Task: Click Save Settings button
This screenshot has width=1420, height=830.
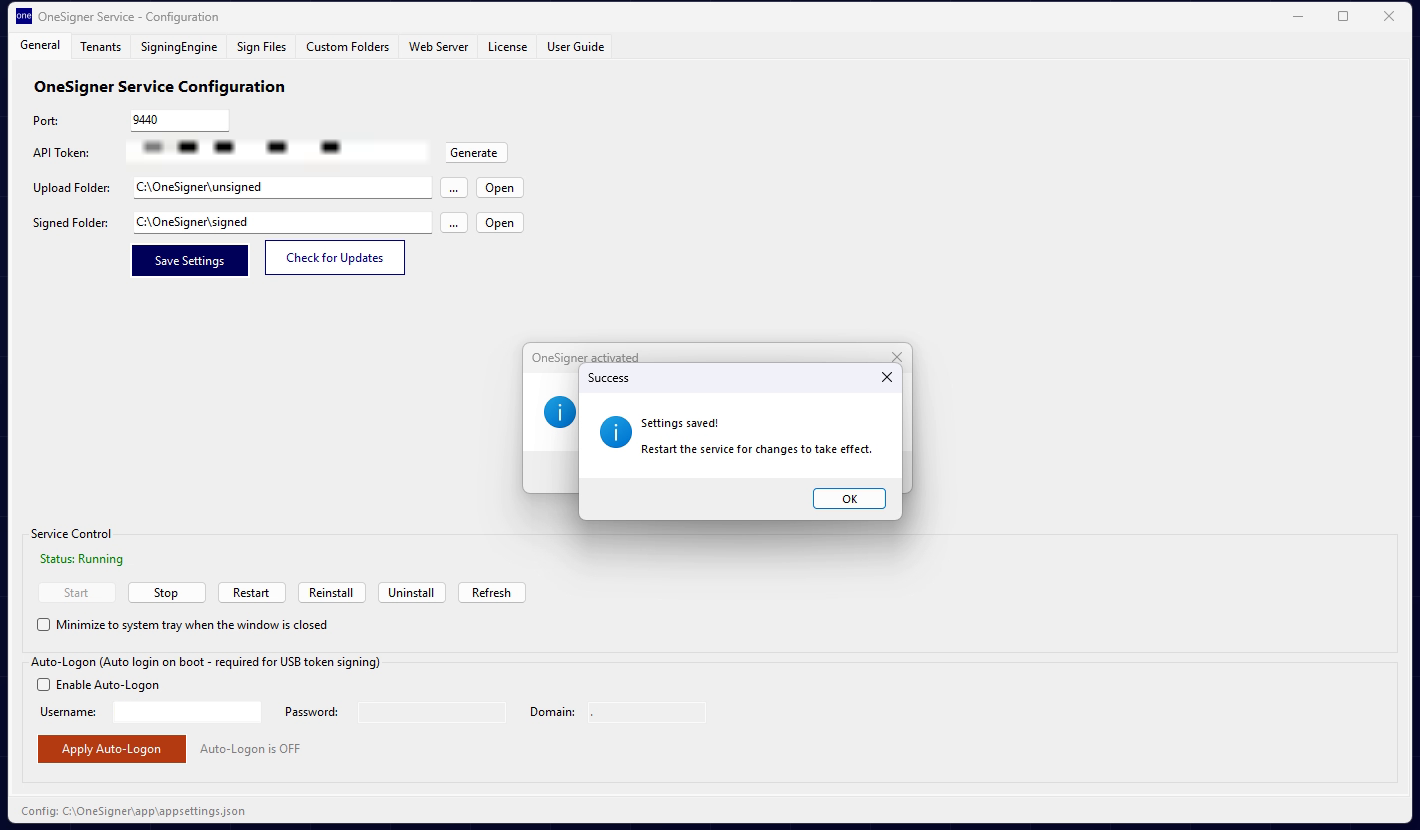Action: pyautogui.click(x=190, y=260)
